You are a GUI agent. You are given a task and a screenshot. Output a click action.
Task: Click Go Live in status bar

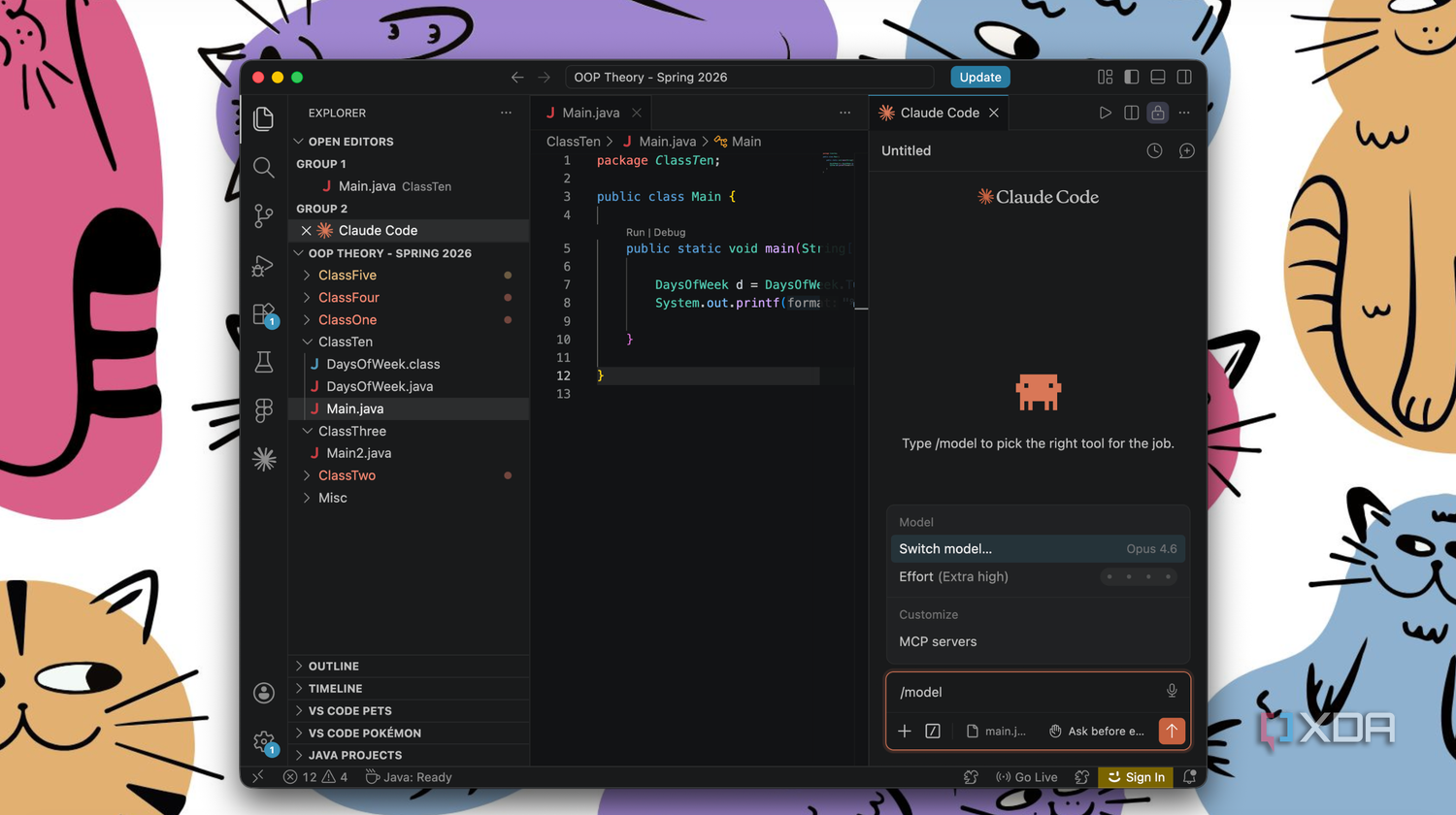[x=1026, y=777]
